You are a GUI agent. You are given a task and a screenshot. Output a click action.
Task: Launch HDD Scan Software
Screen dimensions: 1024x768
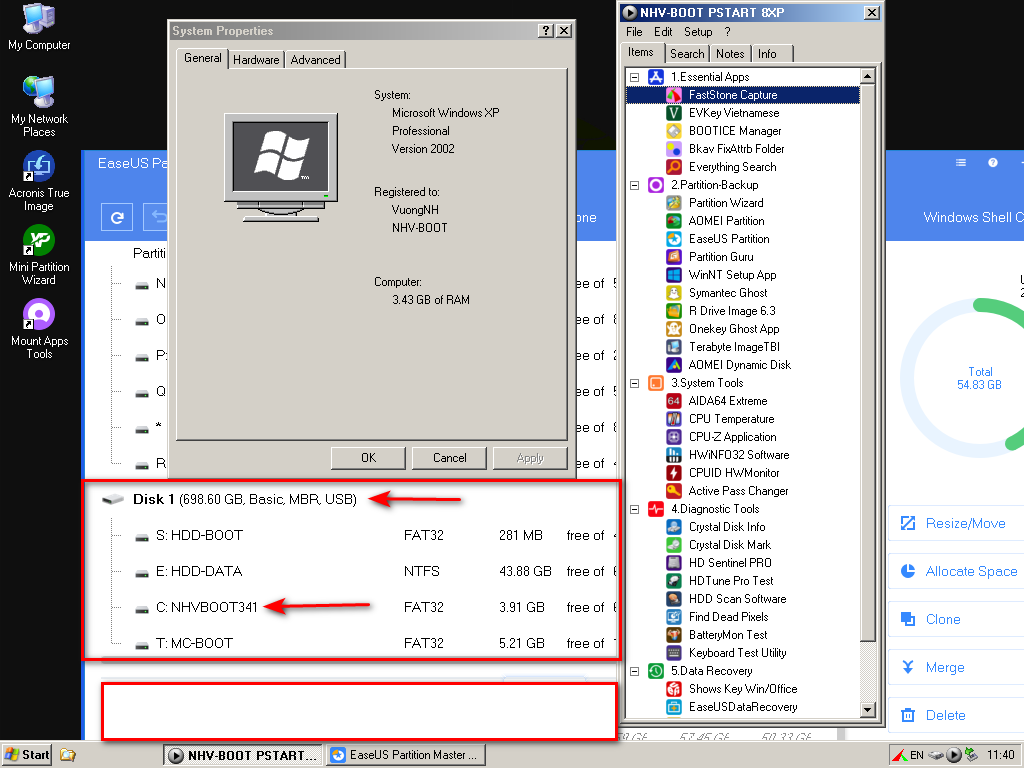(737, 599)
